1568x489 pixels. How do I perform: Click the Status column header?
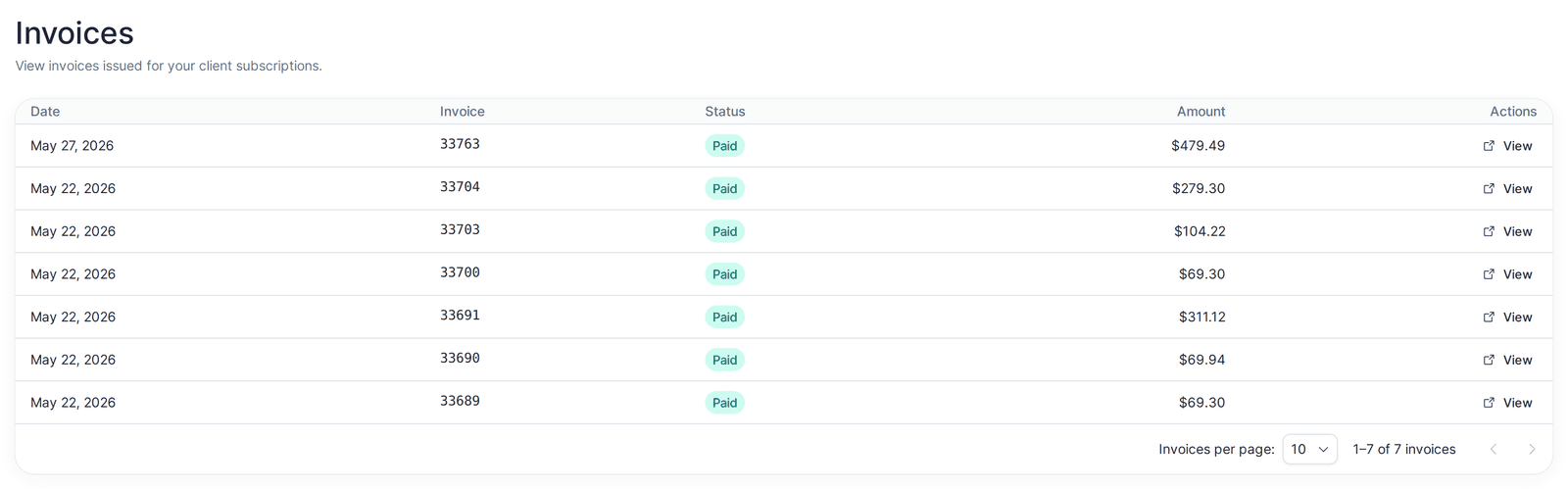[725, 112]
